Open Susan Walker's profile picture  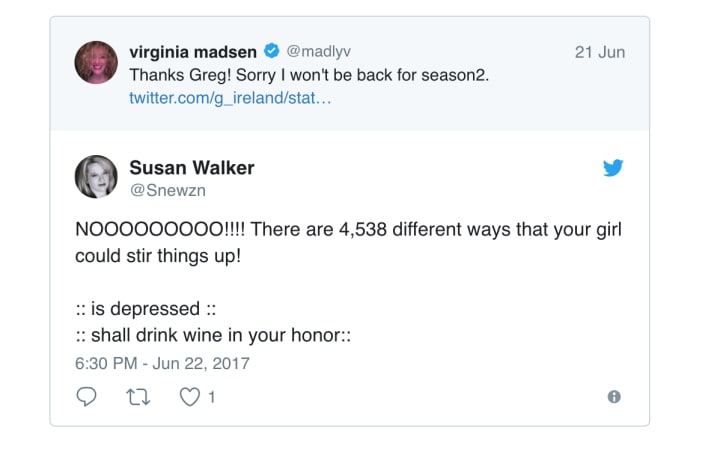97,177
